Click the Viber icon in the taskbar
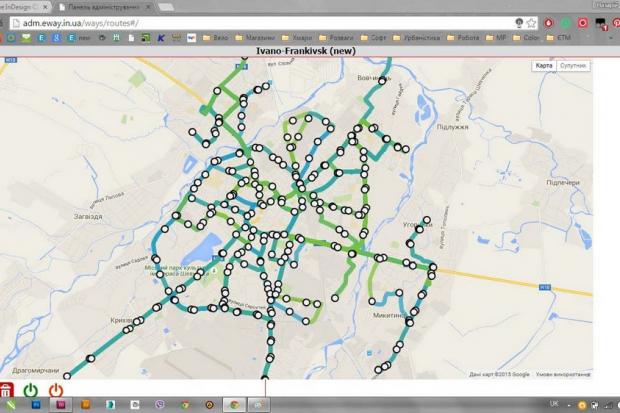The width and height of the screenshot is (620, 413). pos(161,405)
